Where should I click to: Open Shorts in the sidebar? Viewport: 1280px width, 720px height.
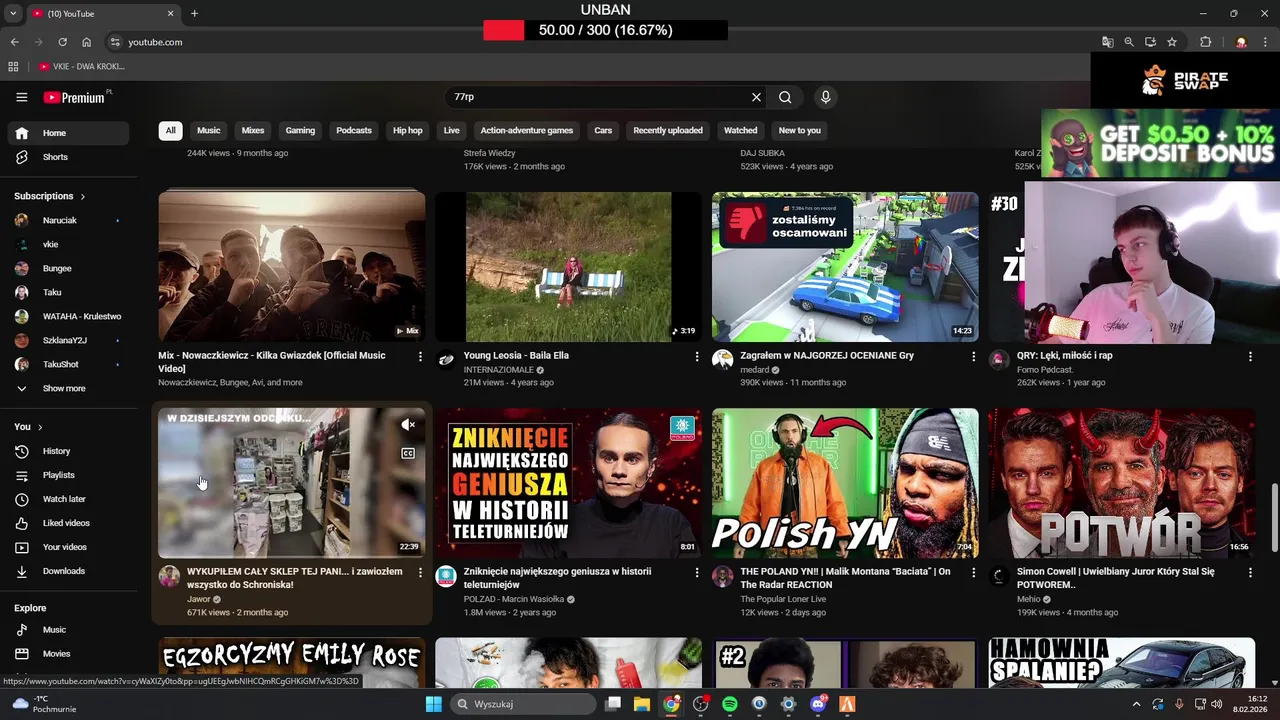coord(68,157)
